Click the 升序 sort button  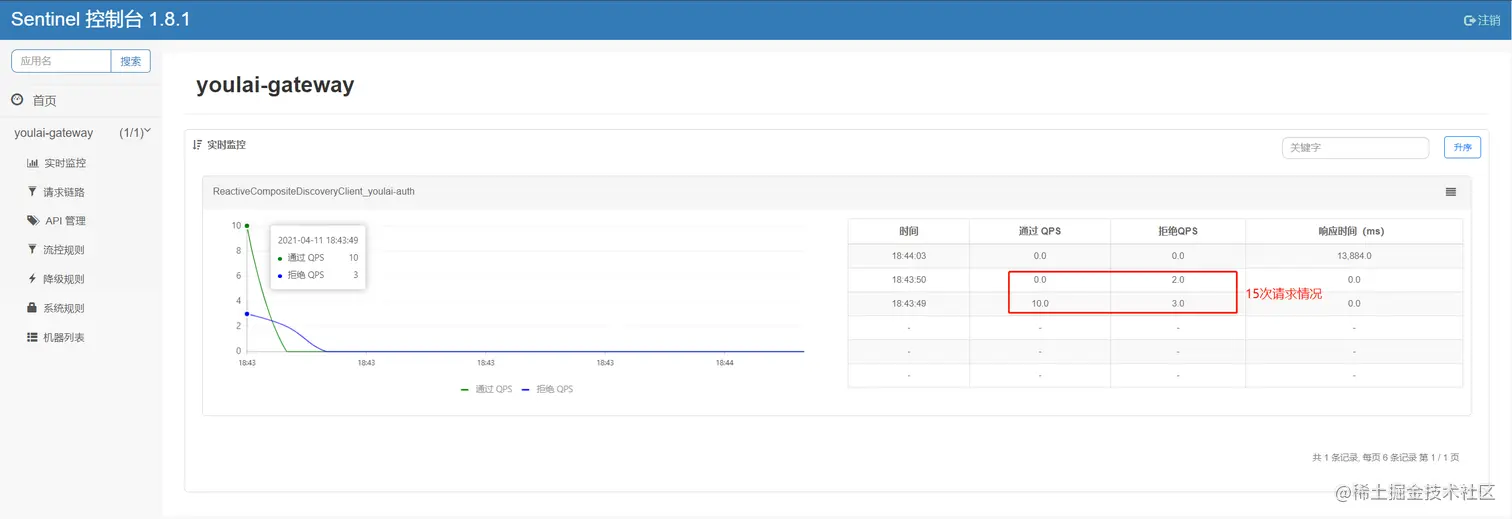click(x=1462, y=147)
